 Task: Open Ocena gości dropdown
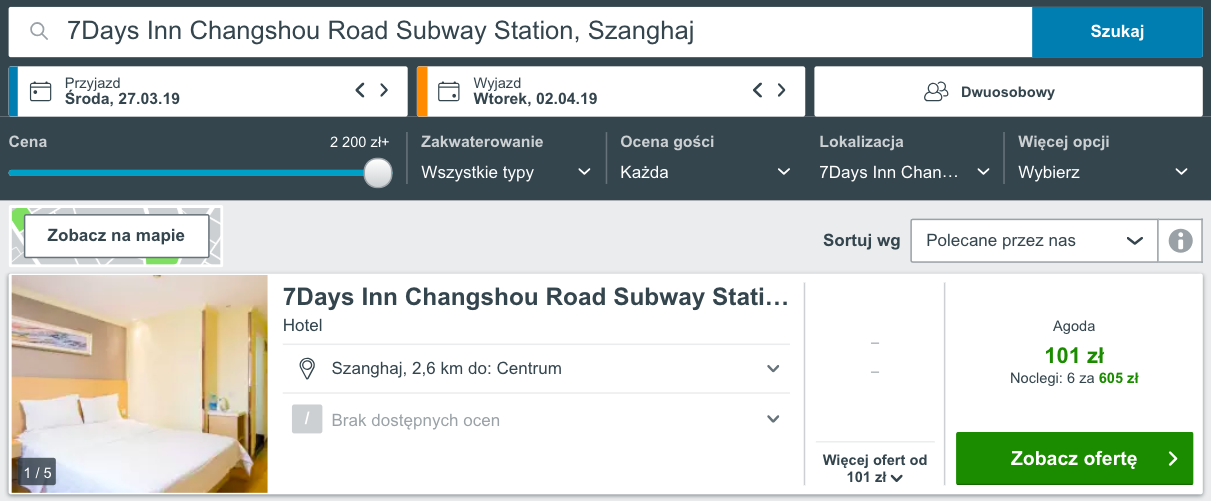coord(705,172)
